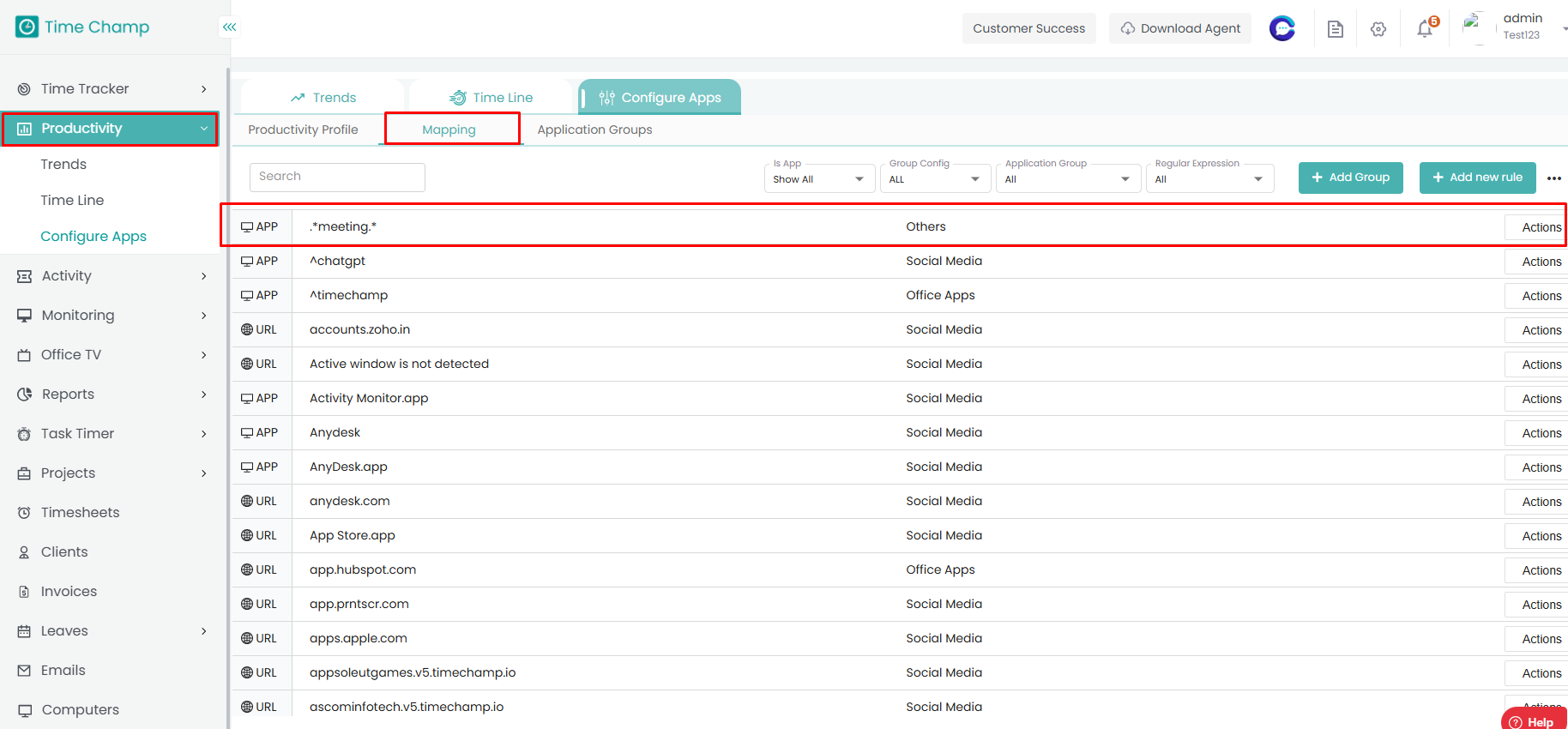Click the Customer Success button
Screen dimensions: 1568x729
1028,28
